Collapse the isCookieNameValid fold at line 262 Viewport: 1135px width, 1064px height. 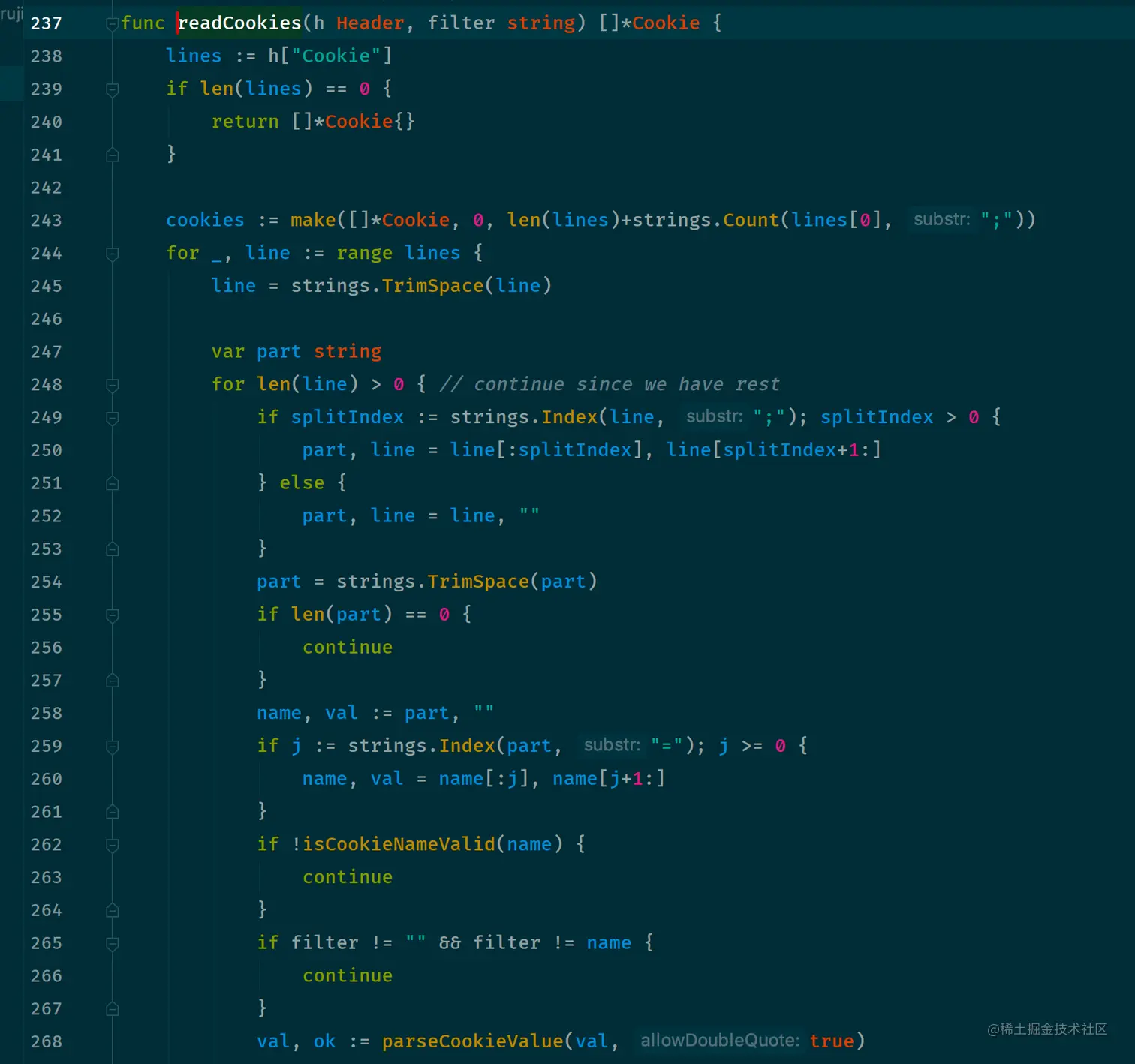click(113, 845)
